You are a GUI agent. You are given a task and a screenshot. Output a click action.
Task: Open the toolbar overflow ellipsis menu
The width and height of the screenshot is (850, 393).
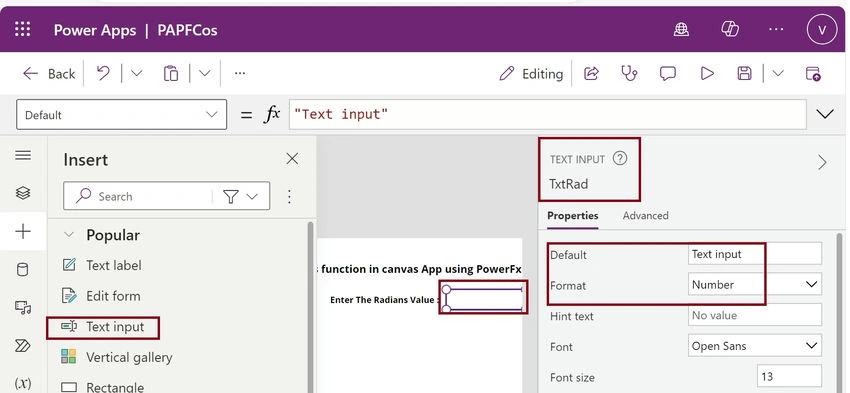click(x=240, y=73)
